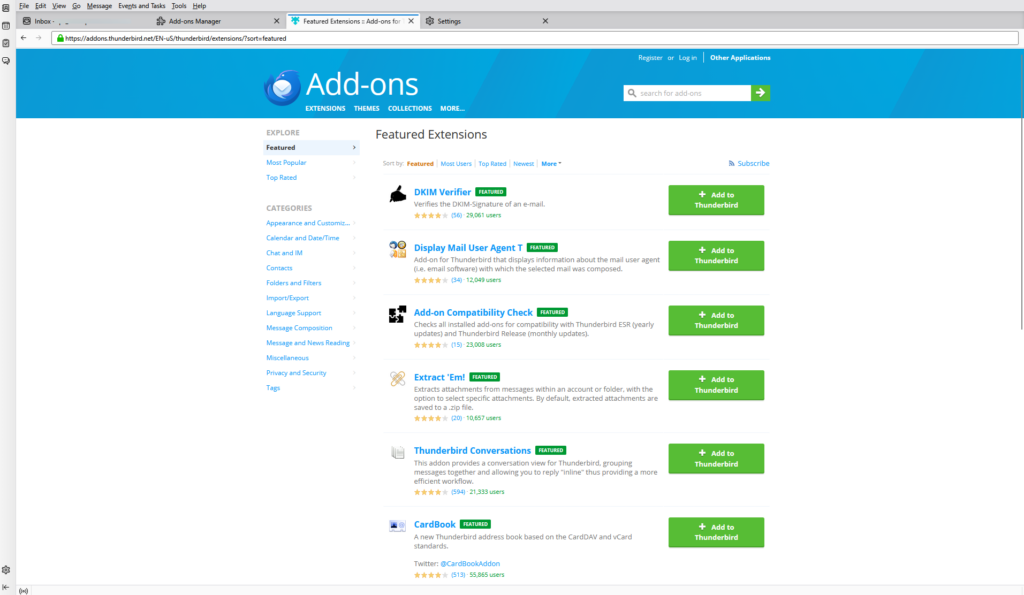Image resolution: width=1024 pixels, height=595 pixels.
Task: Open the Events and Tasks menu
Action: pos(142,6)
